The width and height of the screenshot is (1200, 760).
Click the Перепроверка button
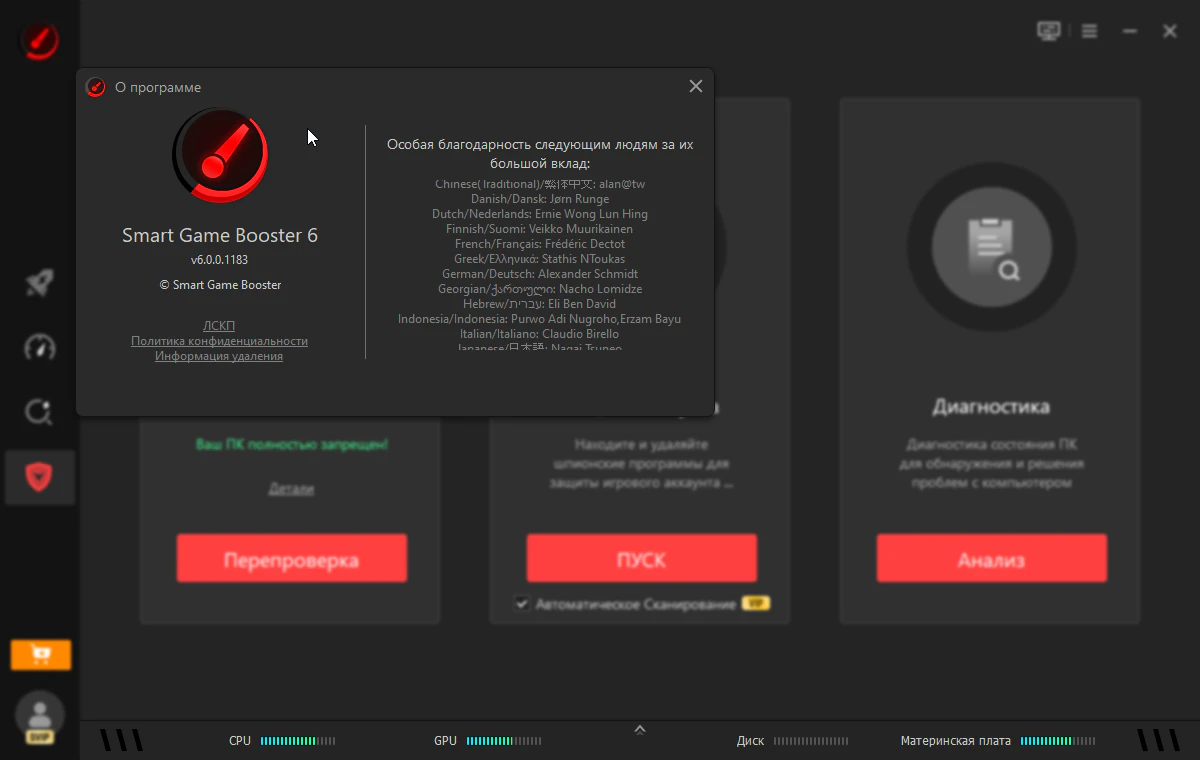click(x=292, y=558)
